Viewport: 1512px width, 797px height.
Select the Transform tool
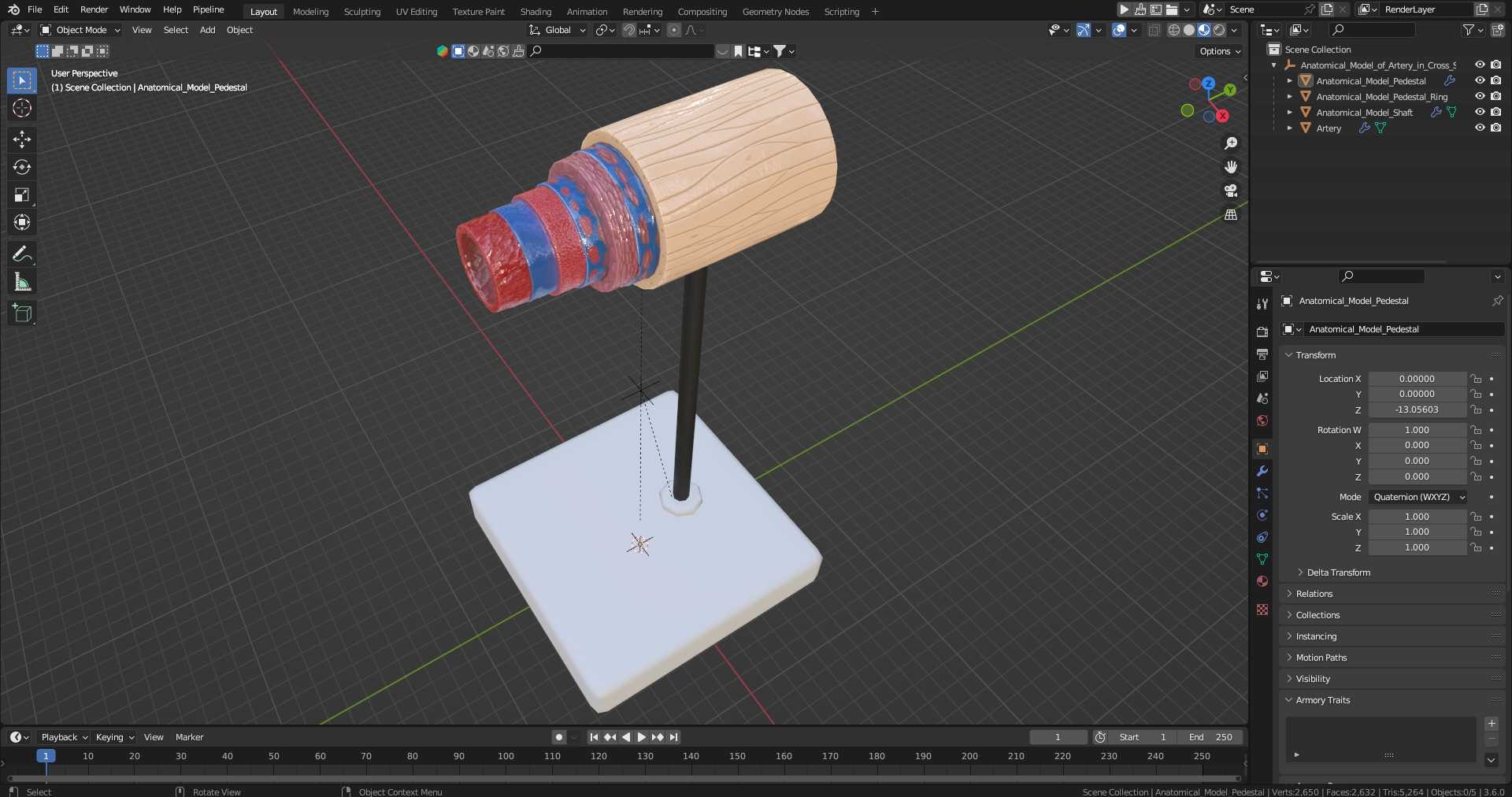click(x=22, y=222)
